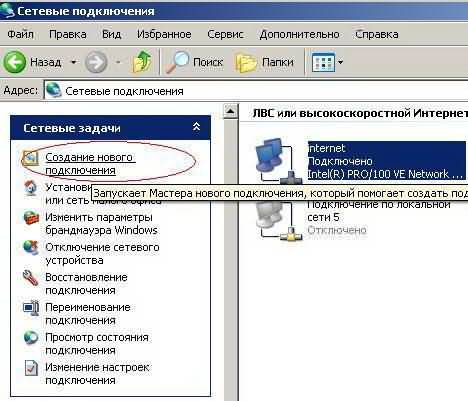Click the Views grid icon

(x=323, y=62)
